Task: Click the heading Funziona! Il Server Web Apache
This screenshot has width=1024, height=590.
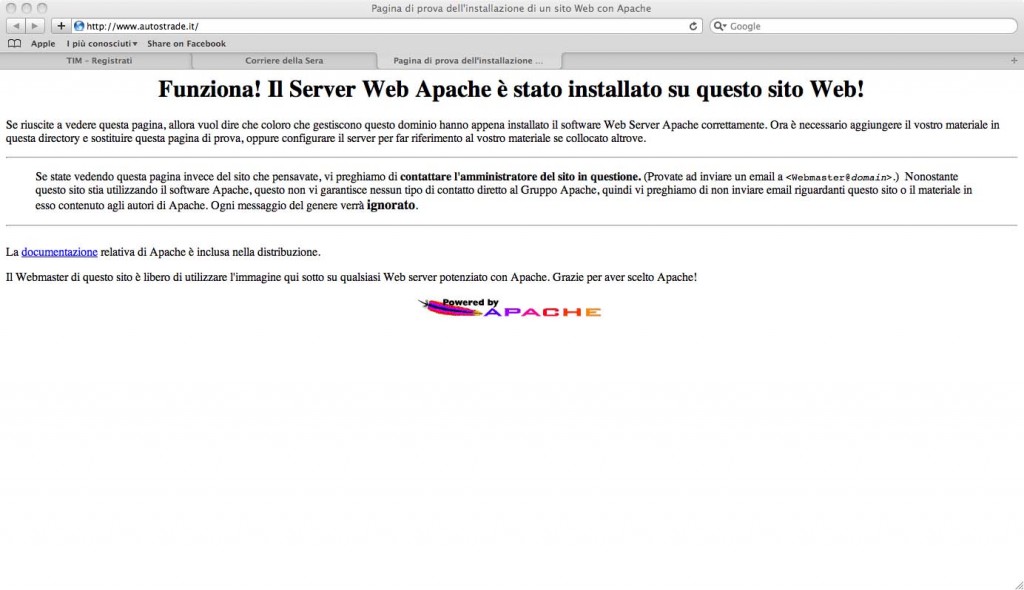Action: (511, 90)
